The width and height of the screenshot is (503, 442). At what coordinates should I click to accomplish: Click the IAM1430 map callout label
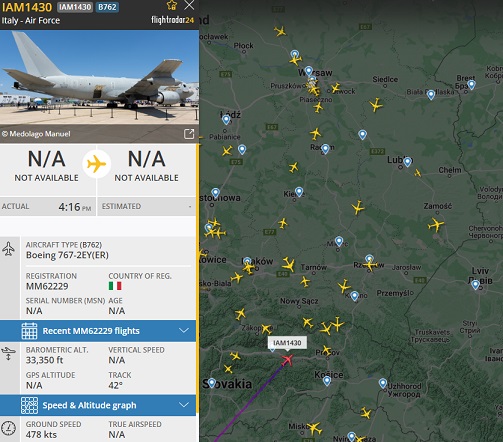coord(287,343)
